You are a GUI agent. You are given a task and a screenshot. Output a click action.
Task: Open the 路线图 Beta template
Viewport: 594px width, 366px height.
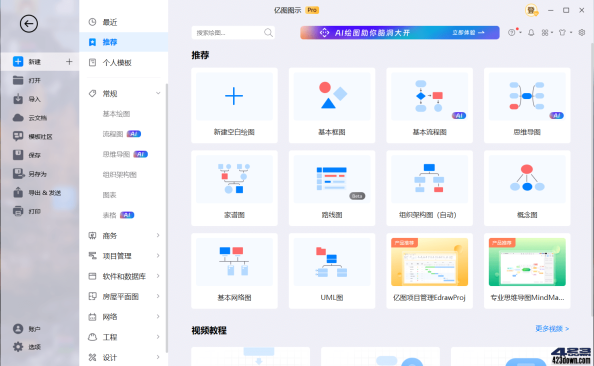332,188
